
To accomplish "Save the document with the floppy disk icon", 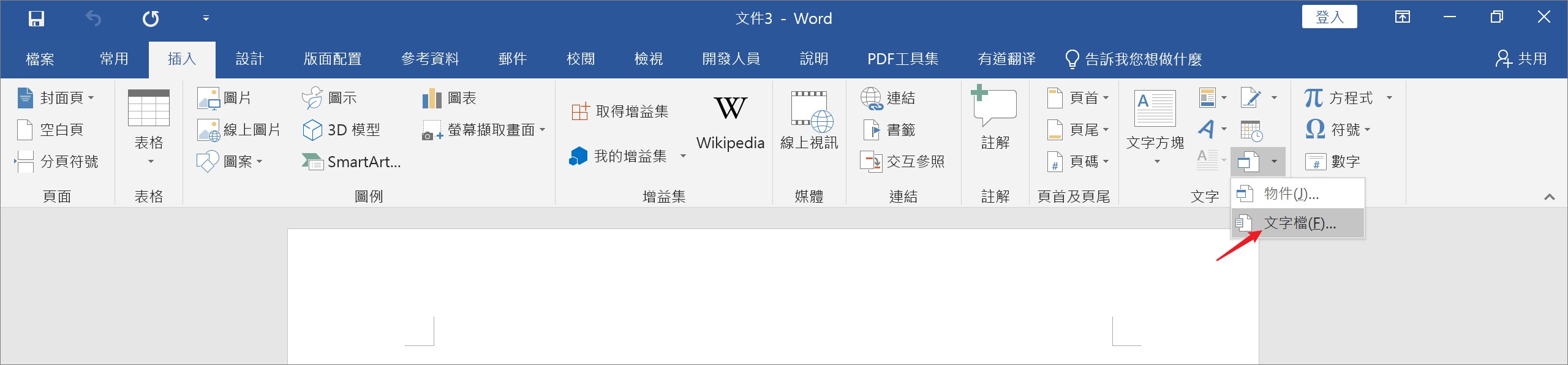I will [x=36, y=18].
